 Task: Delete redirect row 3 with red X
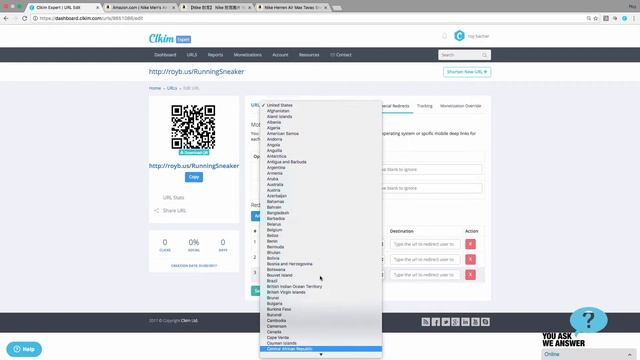[x=470, y=275]
